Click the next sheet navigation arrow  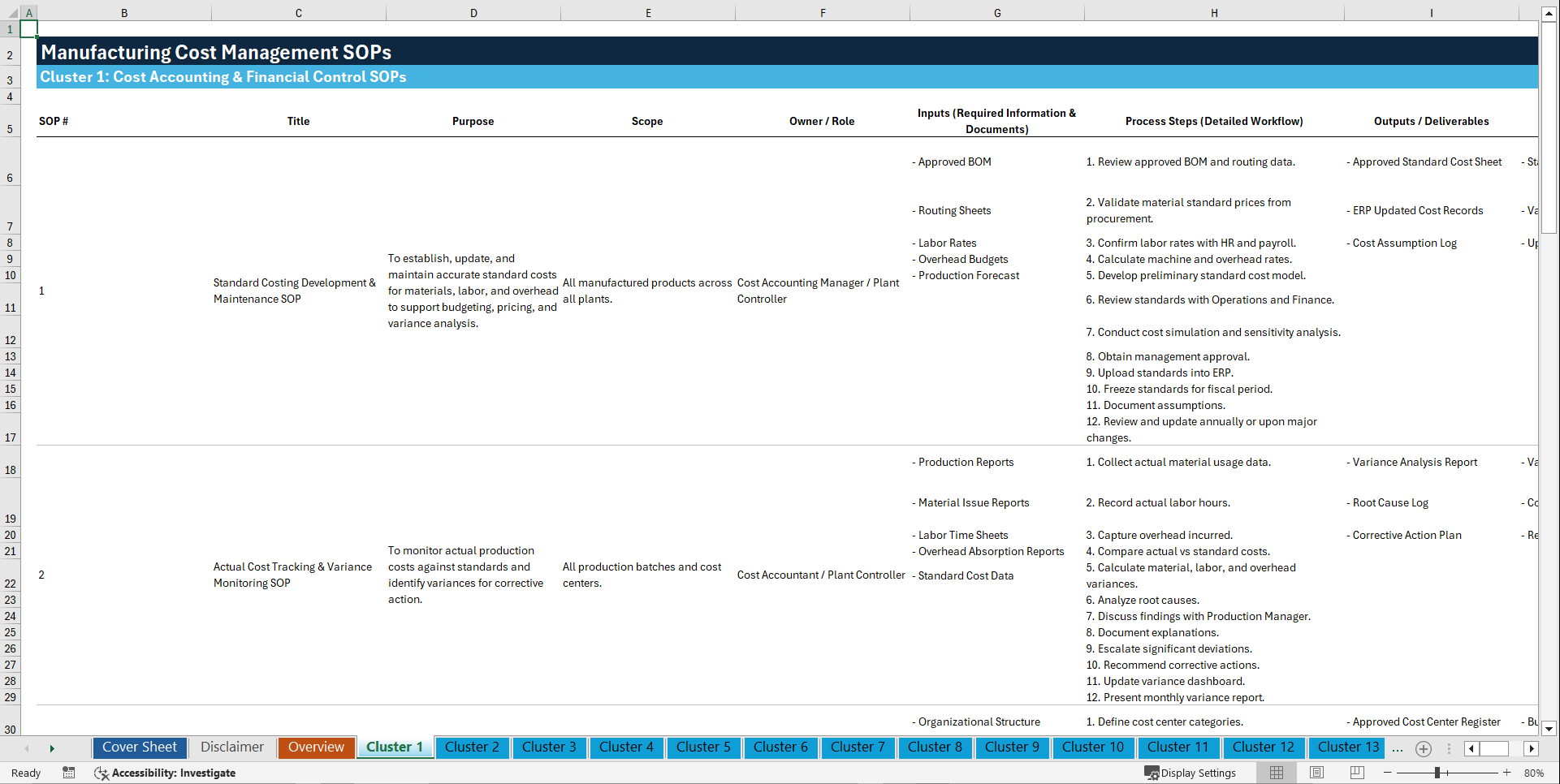point(52,748)
